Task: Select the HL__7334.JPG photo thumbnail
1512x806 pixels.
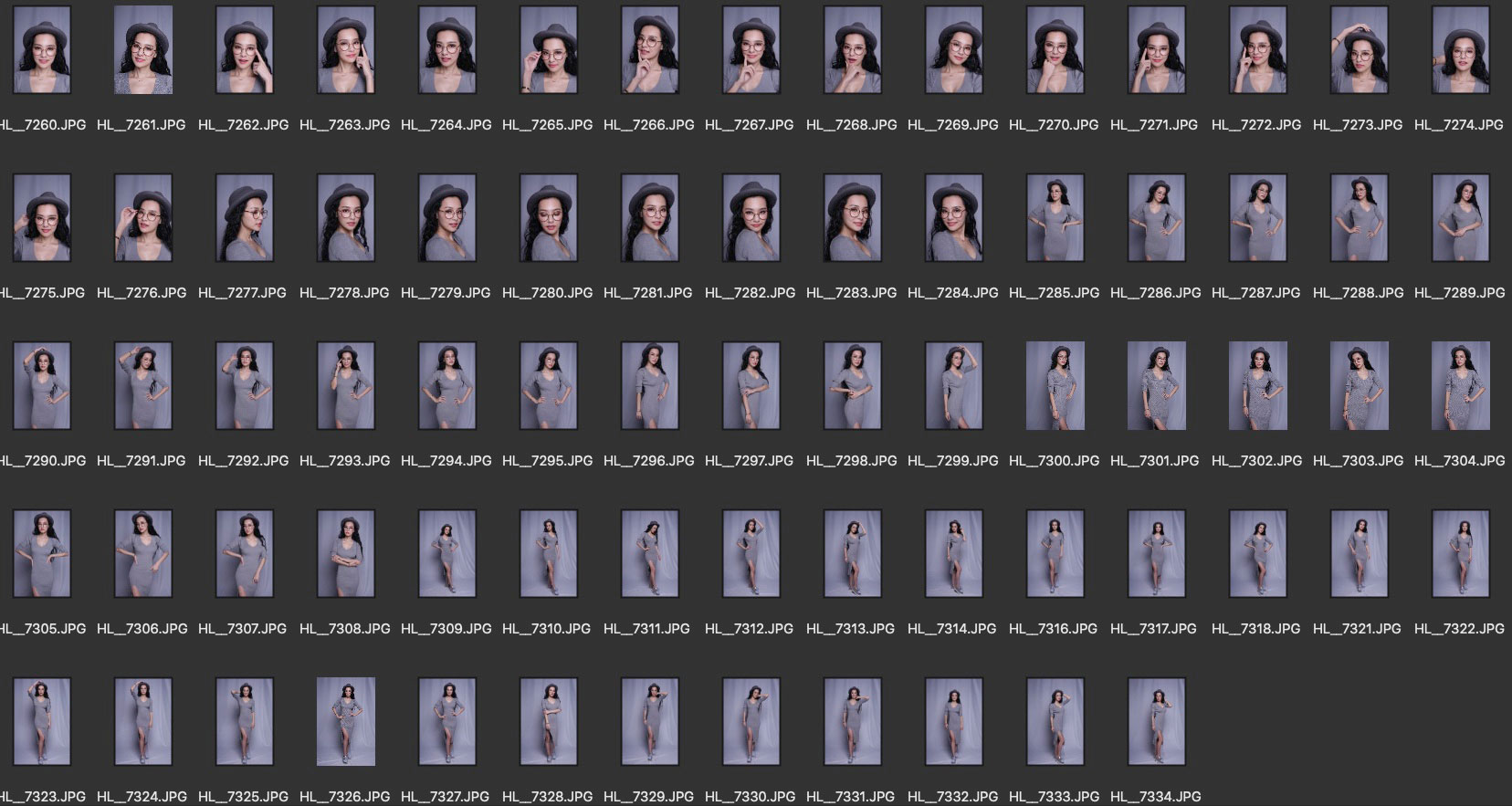Action: pos(1157,722)
